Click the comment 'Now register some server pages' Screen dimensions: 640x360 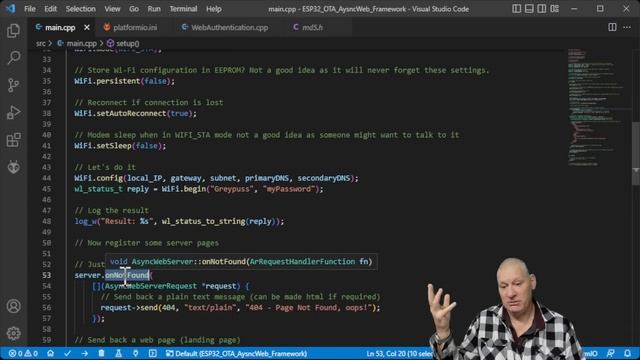coord(147,243)
